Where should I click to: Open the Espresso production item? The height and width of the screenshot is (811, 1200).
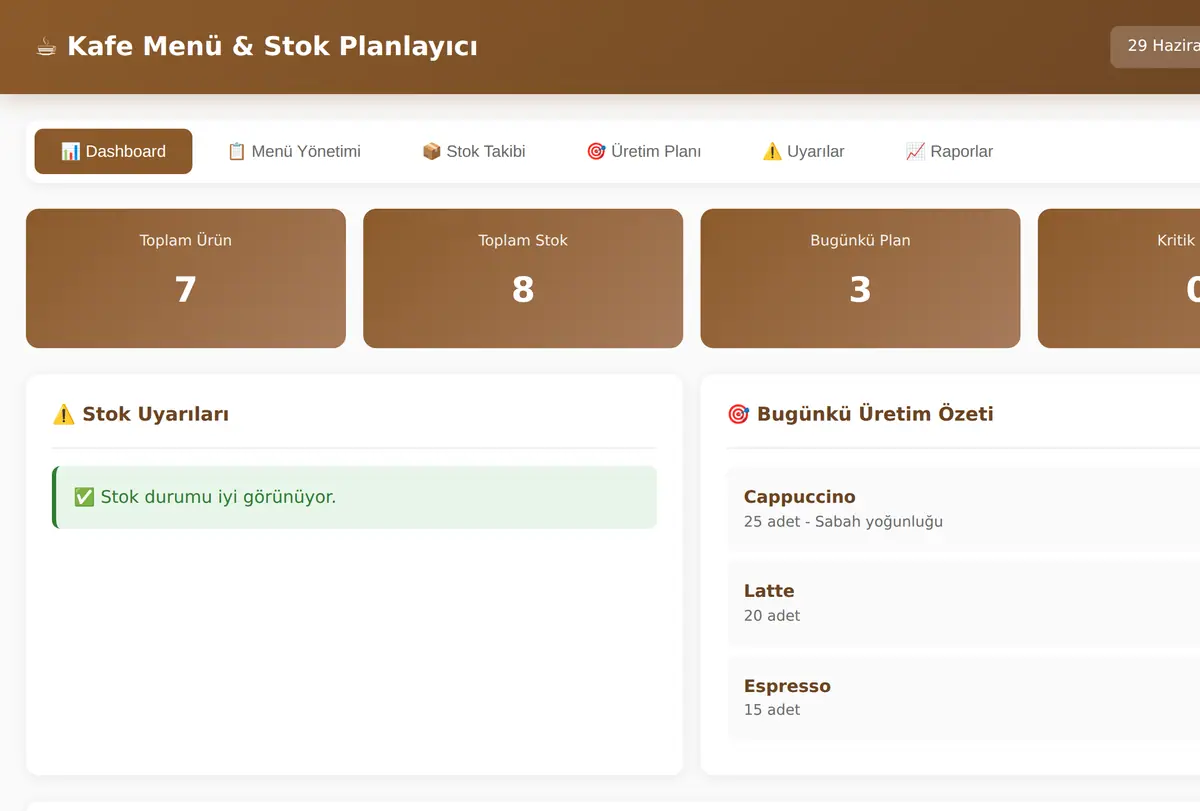pos(963,697)
